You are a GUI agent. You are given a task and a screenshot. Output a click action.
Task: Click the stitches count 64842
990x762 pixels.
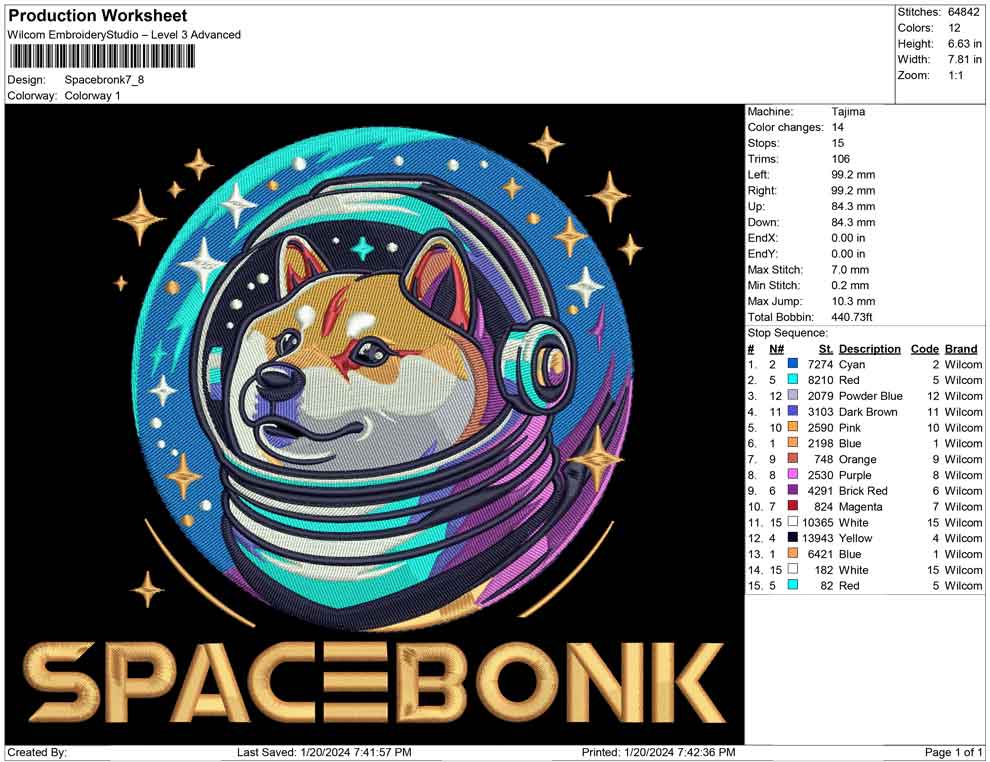pyautogui.click(x=963, y=12)
